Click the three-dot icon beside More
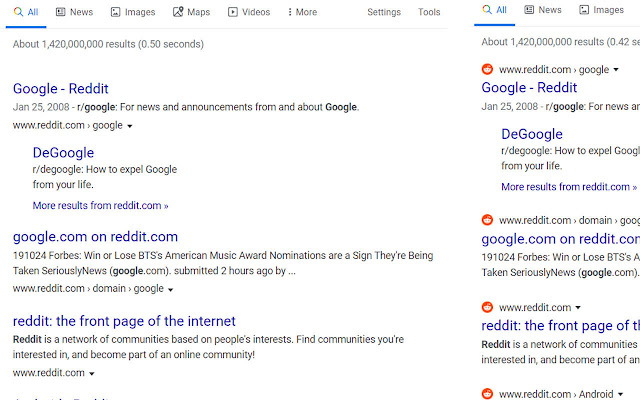The width and height of the screenshot is (640, 400). tap(290, 12)
